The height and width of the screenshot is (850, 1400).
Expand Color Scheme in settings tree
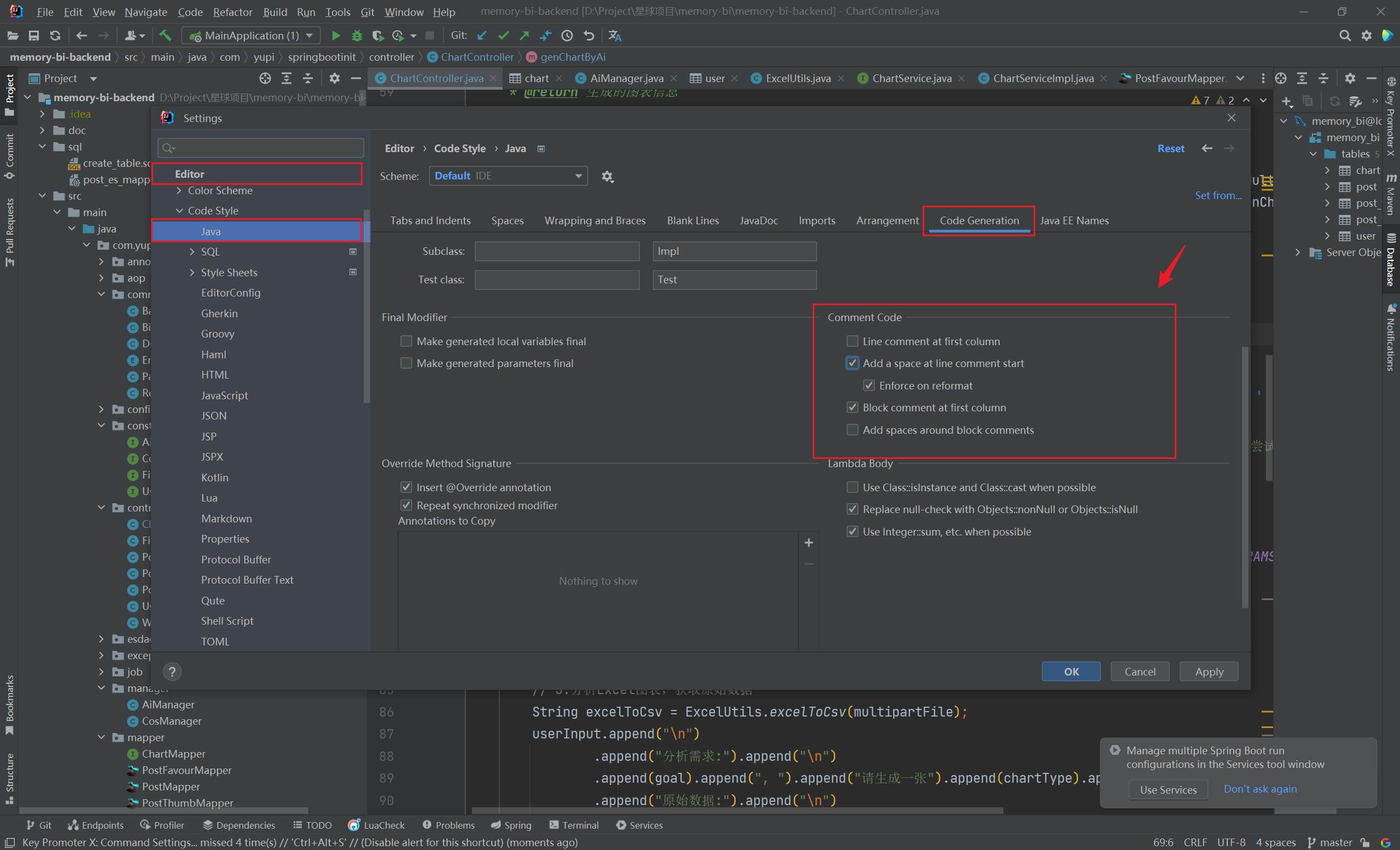coord(179,191)
